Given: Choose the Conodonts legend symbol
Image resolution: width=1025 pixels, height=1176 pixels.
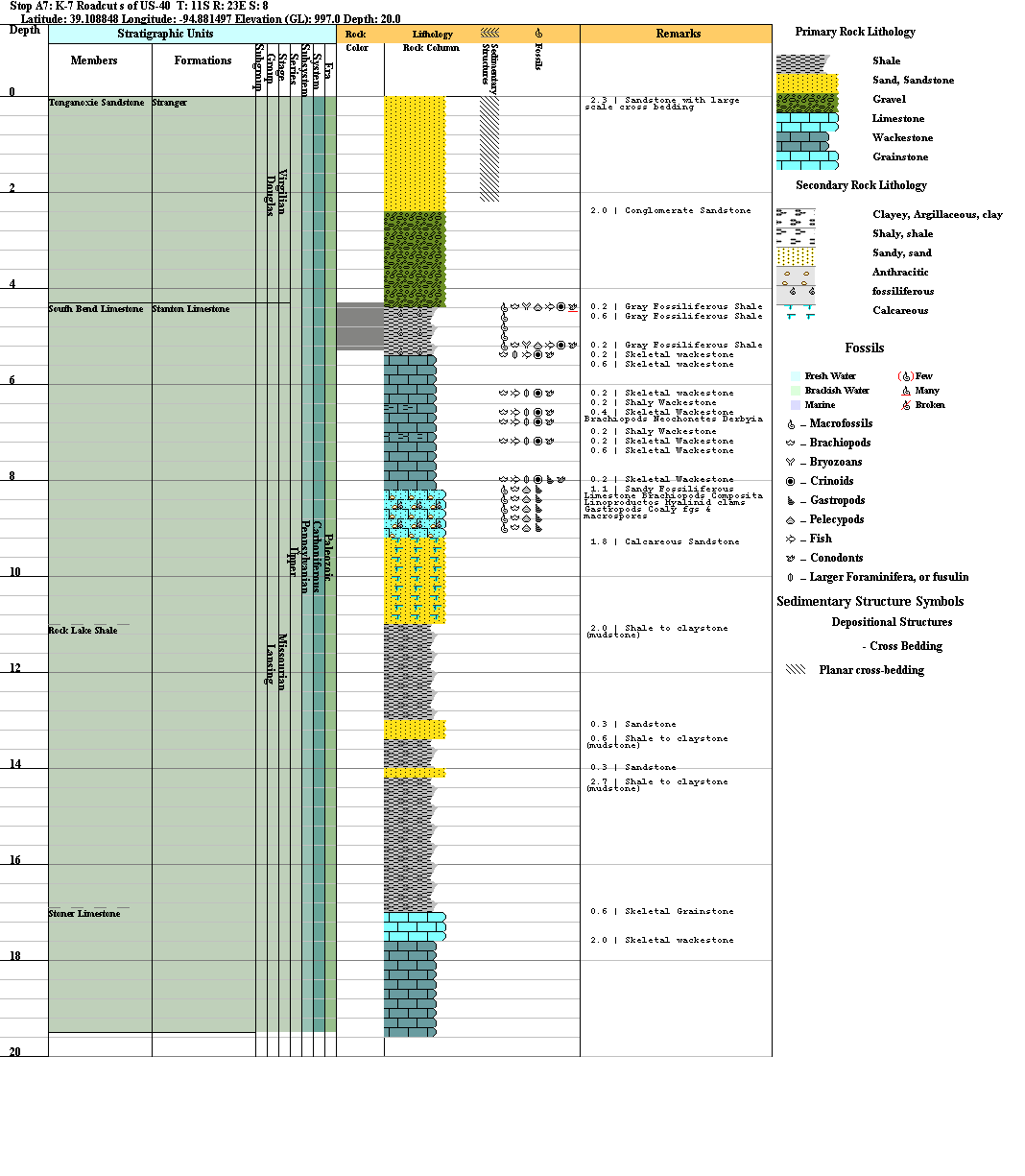Looking at the screenshot, I should [791, 559].
